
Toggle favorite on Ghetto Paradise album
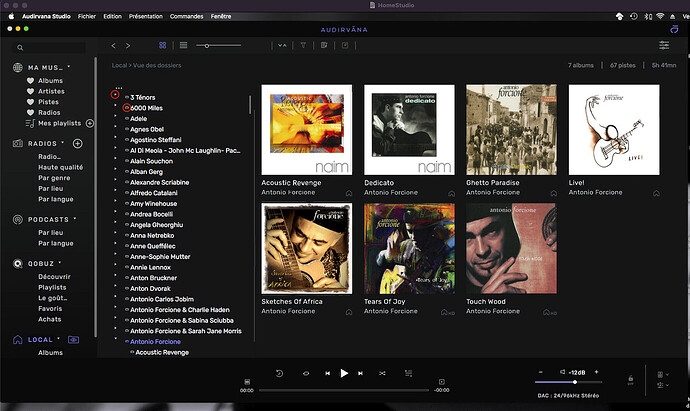pos(554,193)
